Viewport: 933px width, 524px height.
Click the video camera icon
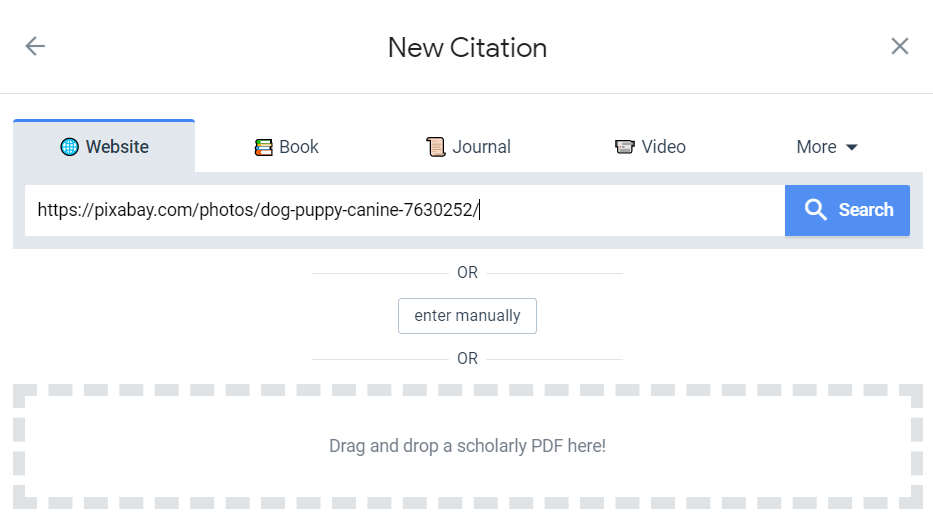624,147
